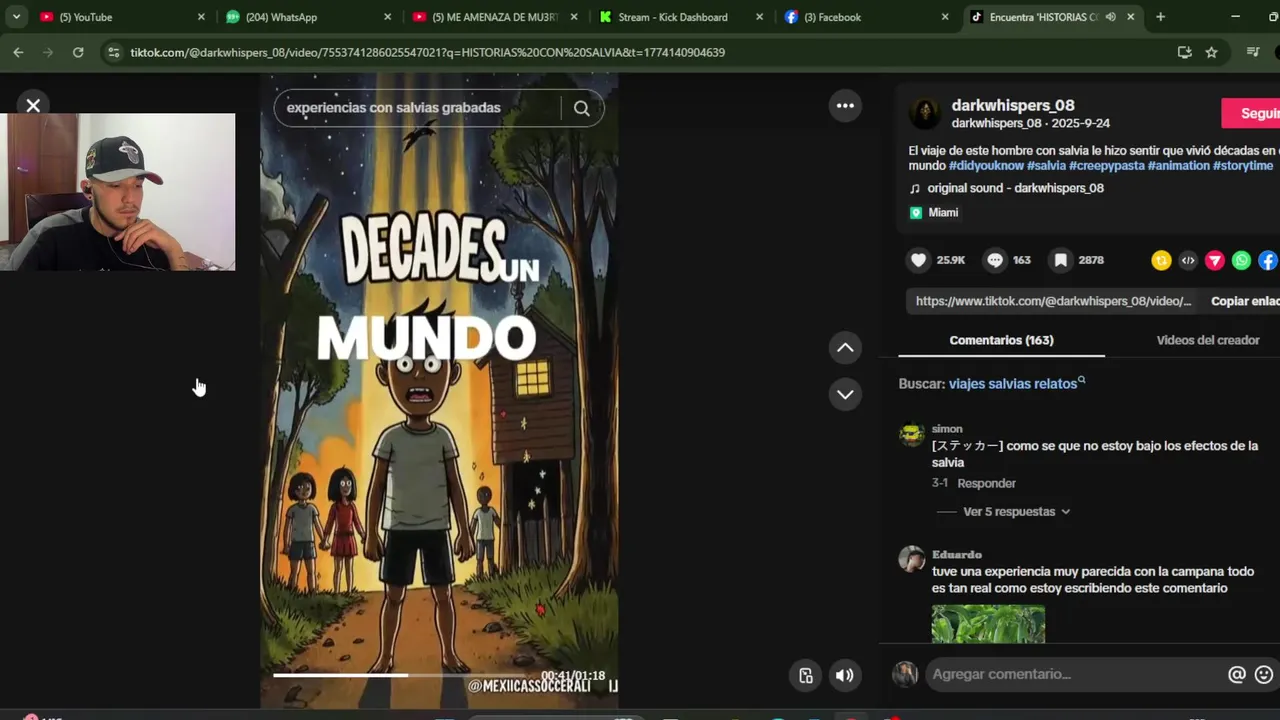The width and height of the screenshot is (1280, 720).
Task: Click the #storytime hashtag
Action: (1243, 166)
